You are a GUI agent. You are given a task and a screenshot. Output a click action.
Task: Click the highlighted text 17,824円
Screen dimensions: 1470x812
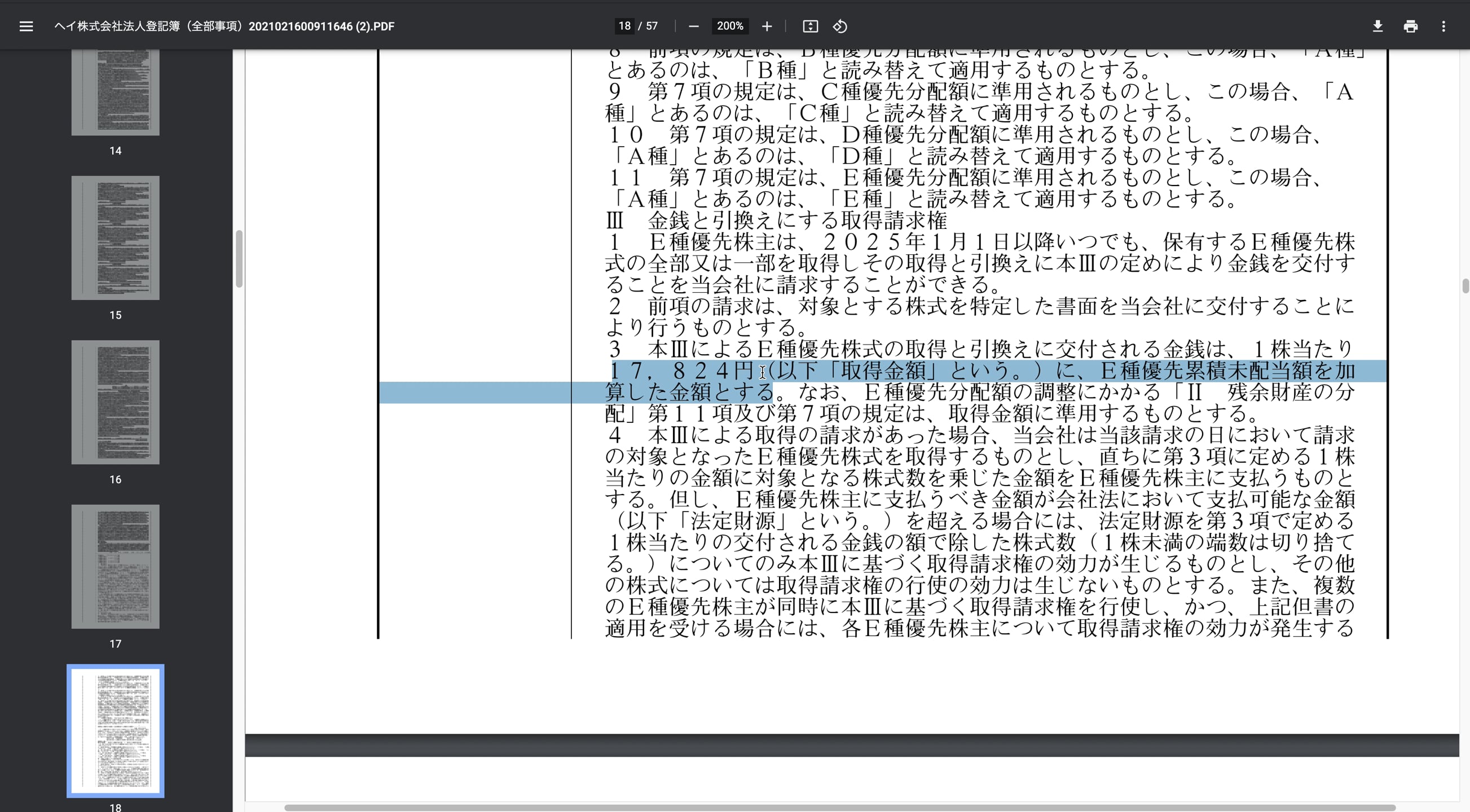pos(682,371)
